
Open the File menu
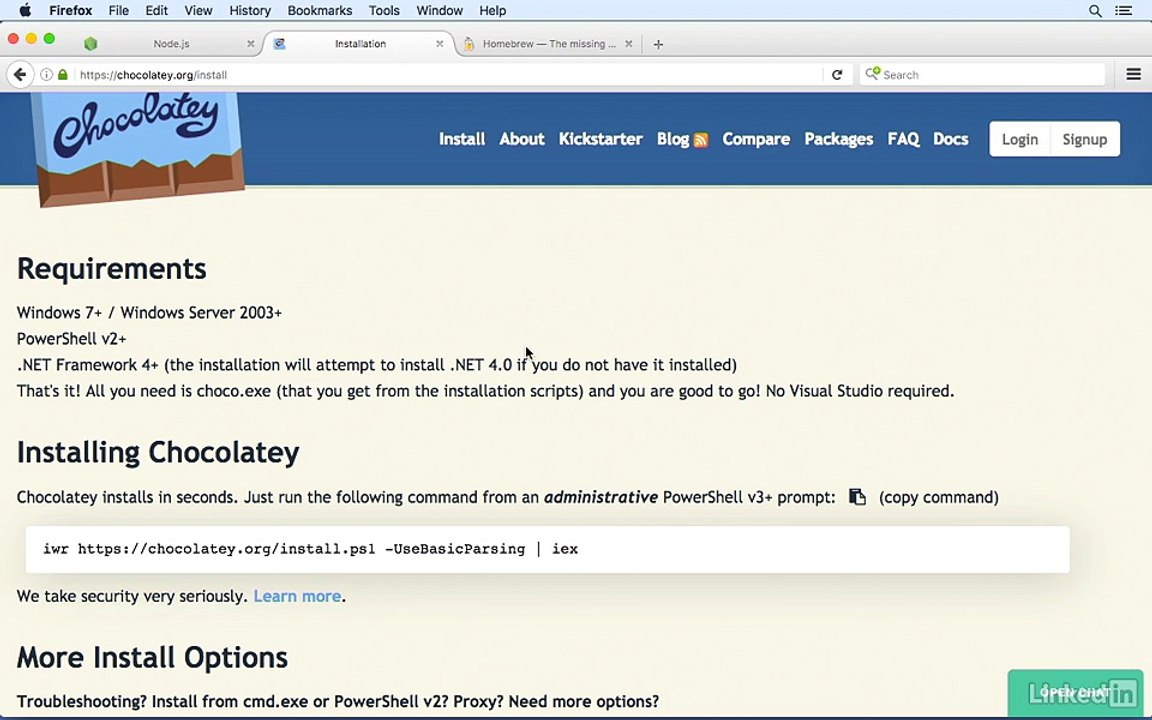tap(118, 10)
